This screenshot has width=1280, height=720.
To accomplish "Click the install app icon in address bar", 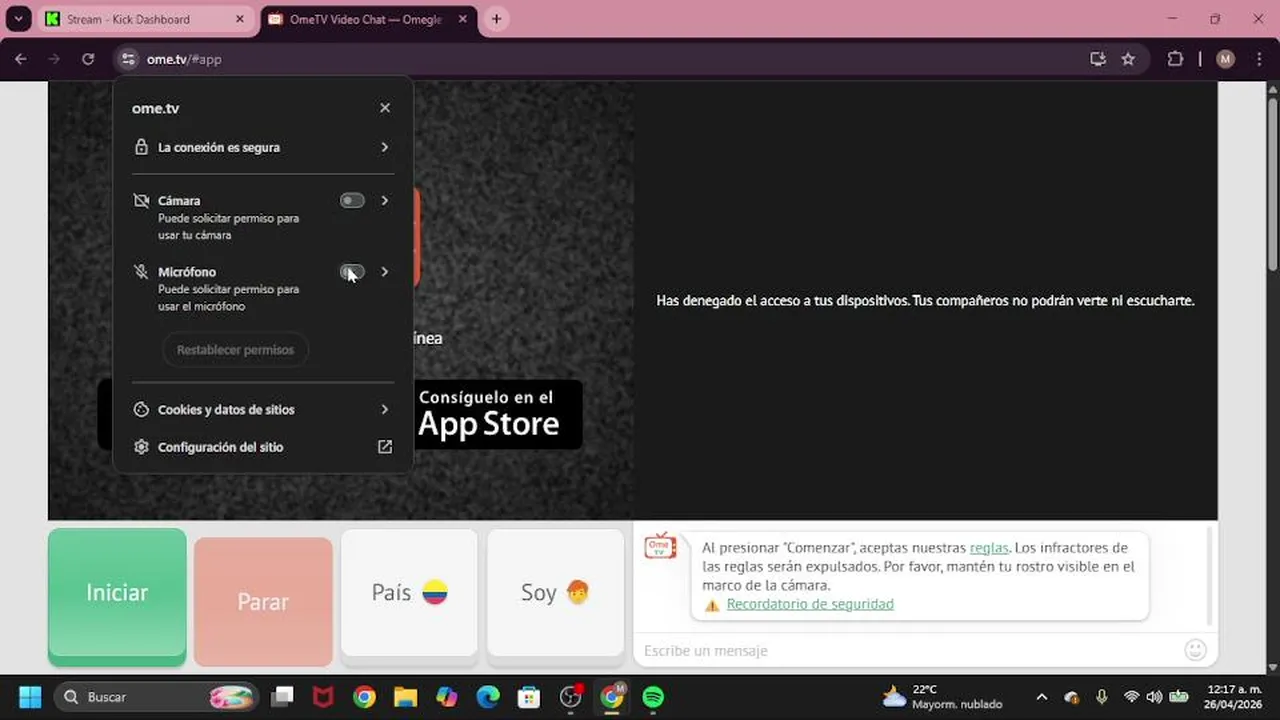I will click(x=1098, y=59).
